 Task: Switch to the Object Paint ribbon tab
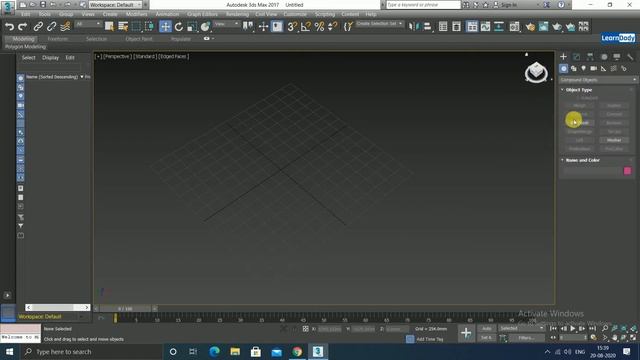click(x=139, y=39)
